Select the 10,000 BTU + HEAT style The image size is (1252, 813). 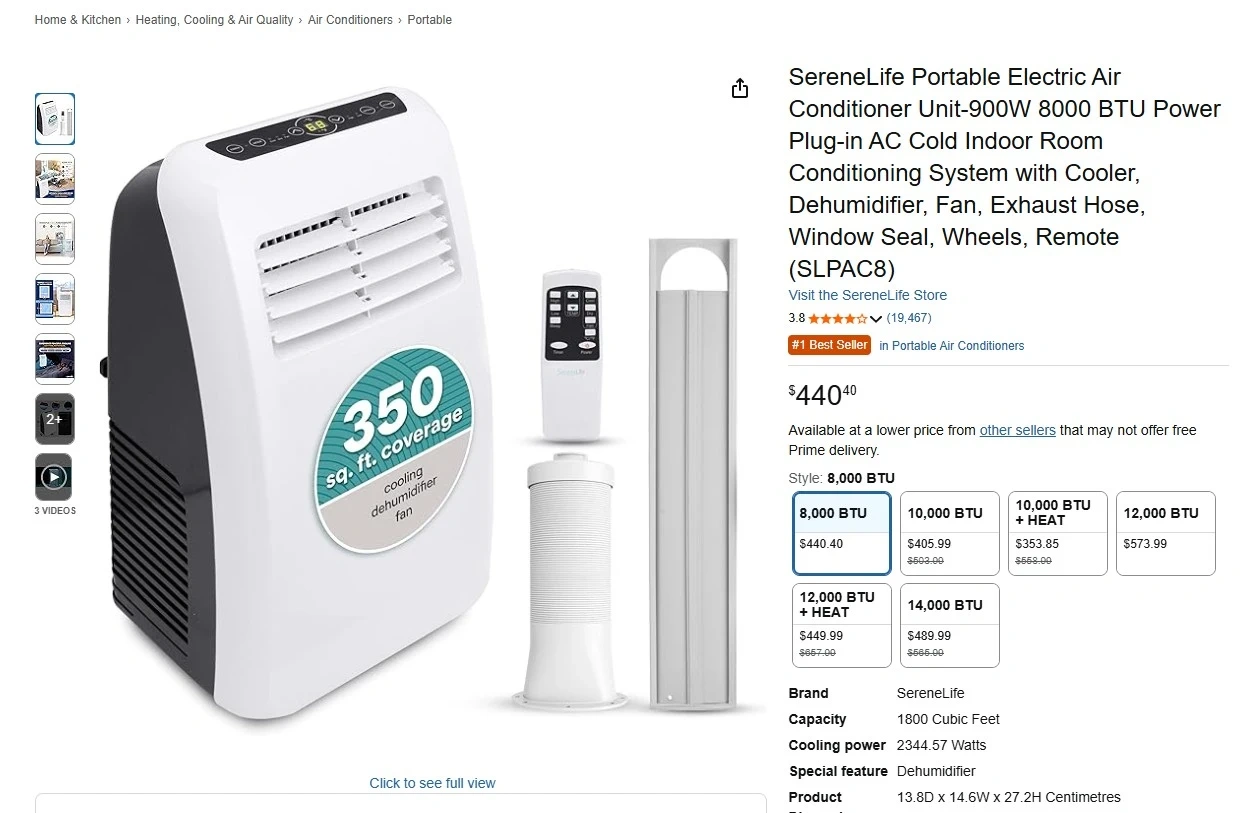tap(1058, 533)
